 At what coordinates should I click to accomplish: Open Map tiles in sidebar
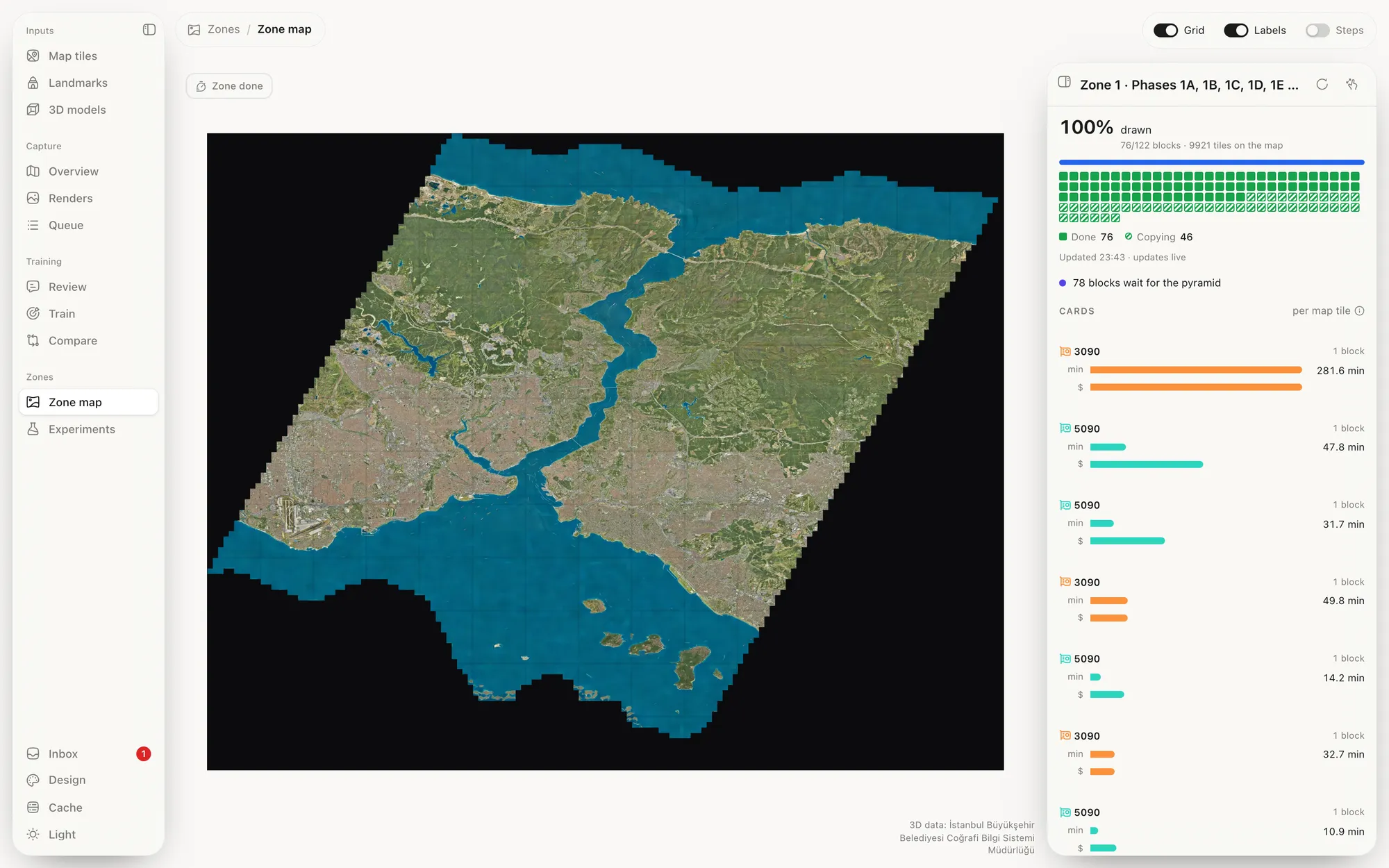click(x=88, y=56)
